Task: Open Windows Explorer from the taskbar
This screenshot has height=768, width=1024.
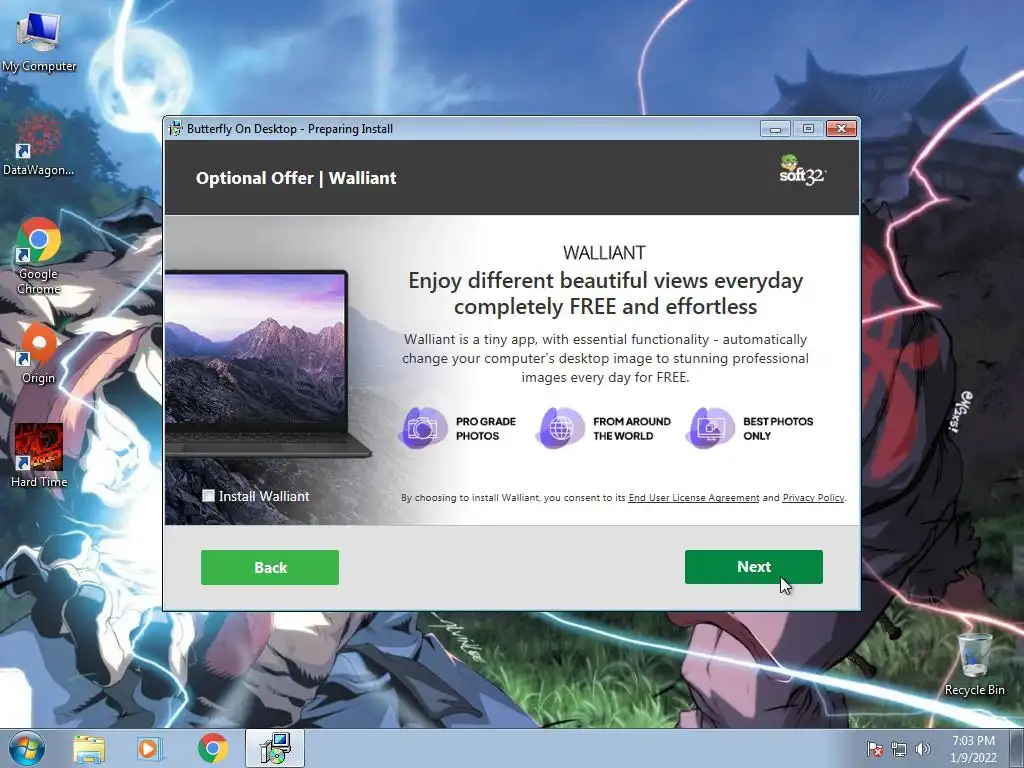Action: pos(89,748)
